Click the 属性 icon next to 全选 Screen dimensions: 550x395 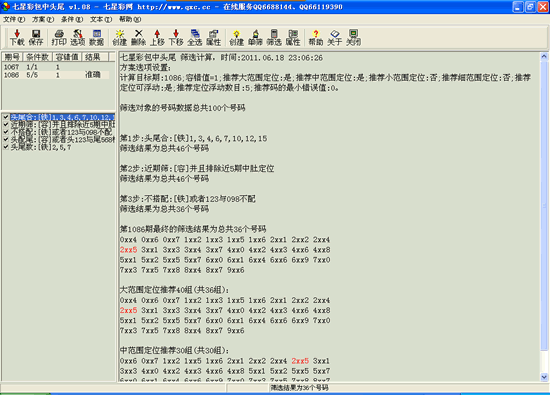213,37
